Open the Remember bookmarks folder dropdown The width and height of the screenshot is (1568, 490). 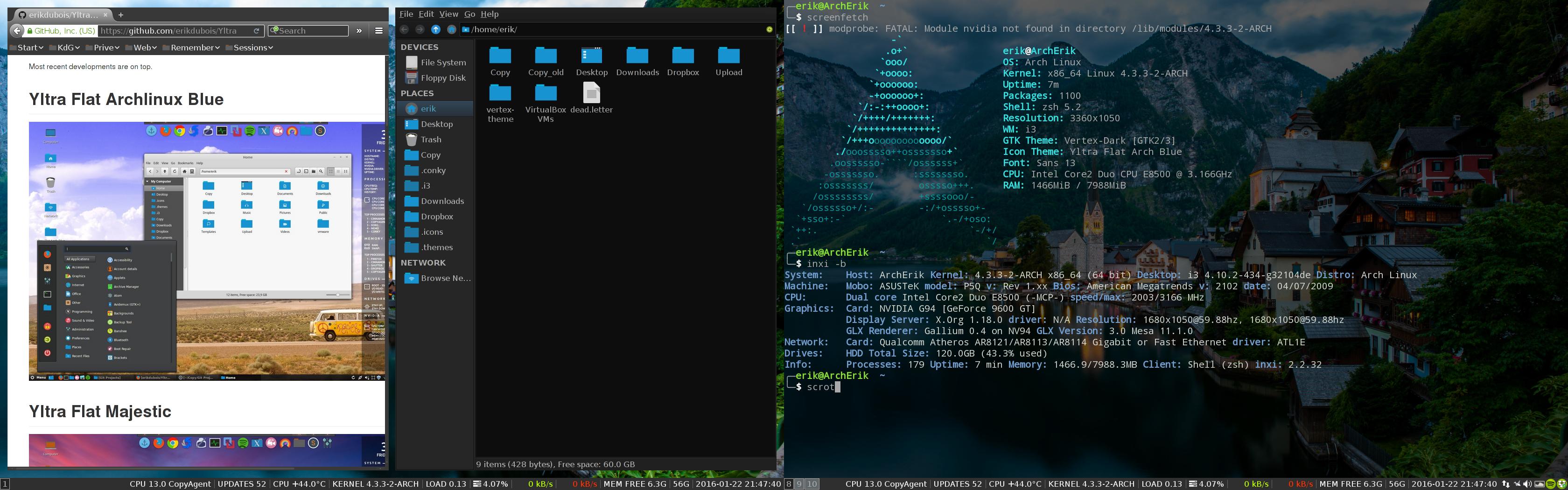[191, 48]
